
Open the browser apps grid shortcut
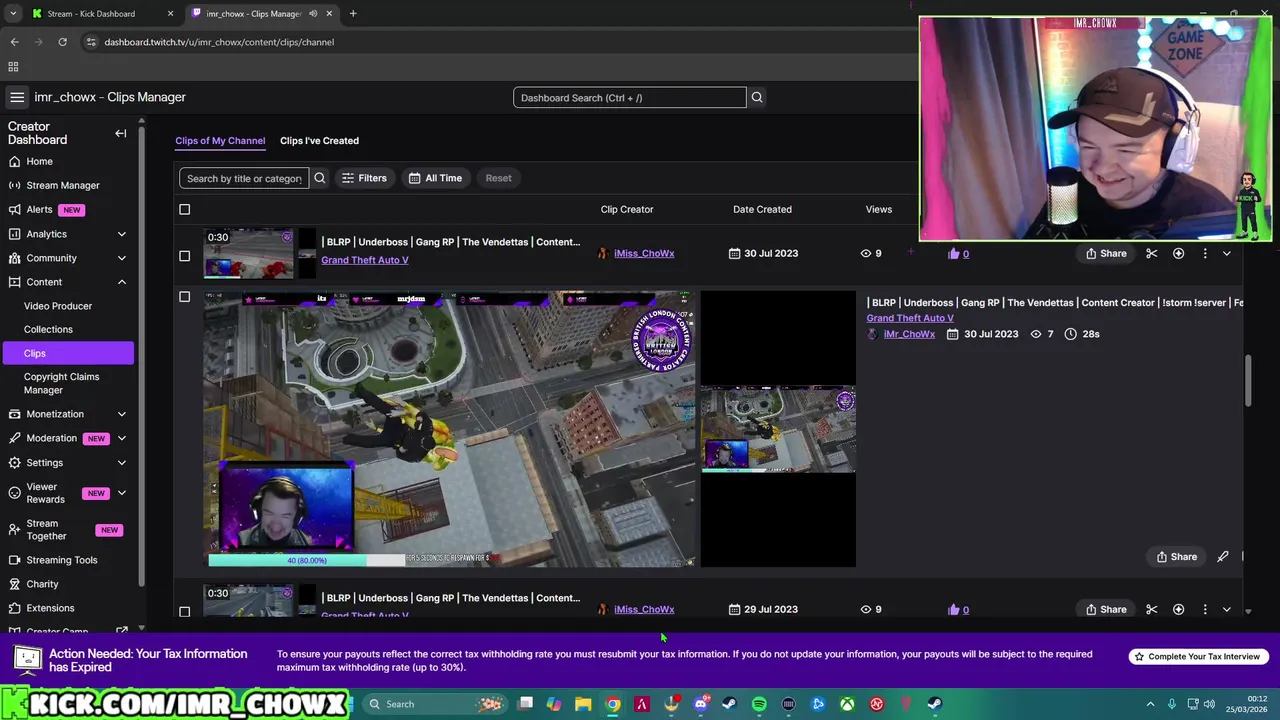tap(13, 67)
